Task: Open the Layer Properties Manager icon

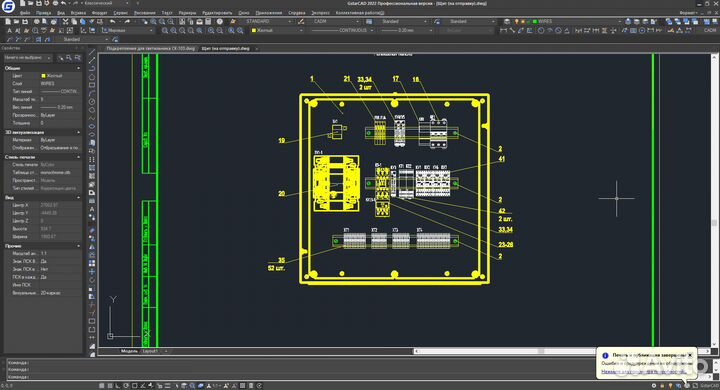Action: coord(507,22)
